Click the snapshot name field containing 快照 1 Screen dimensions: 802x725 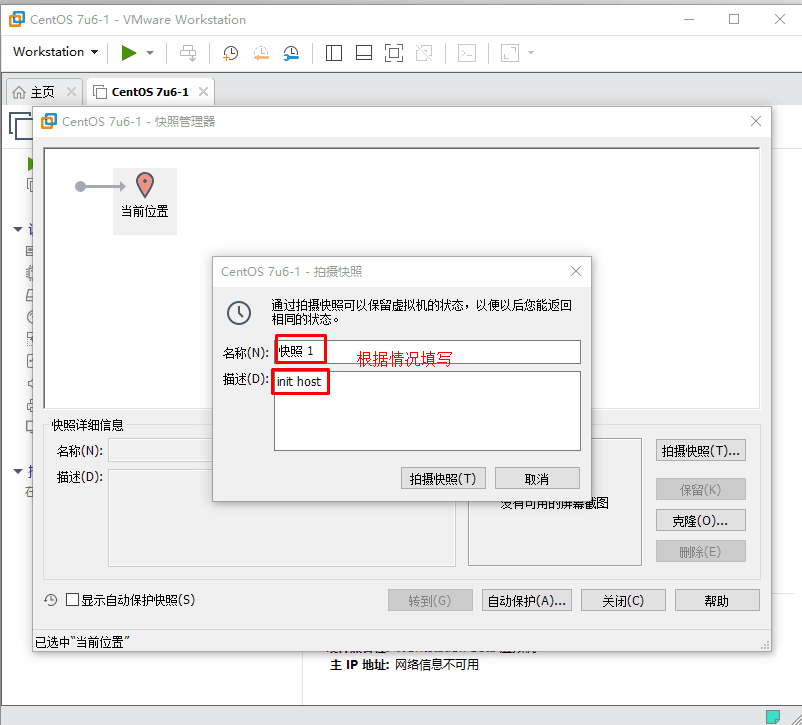(x=428, y=352)
